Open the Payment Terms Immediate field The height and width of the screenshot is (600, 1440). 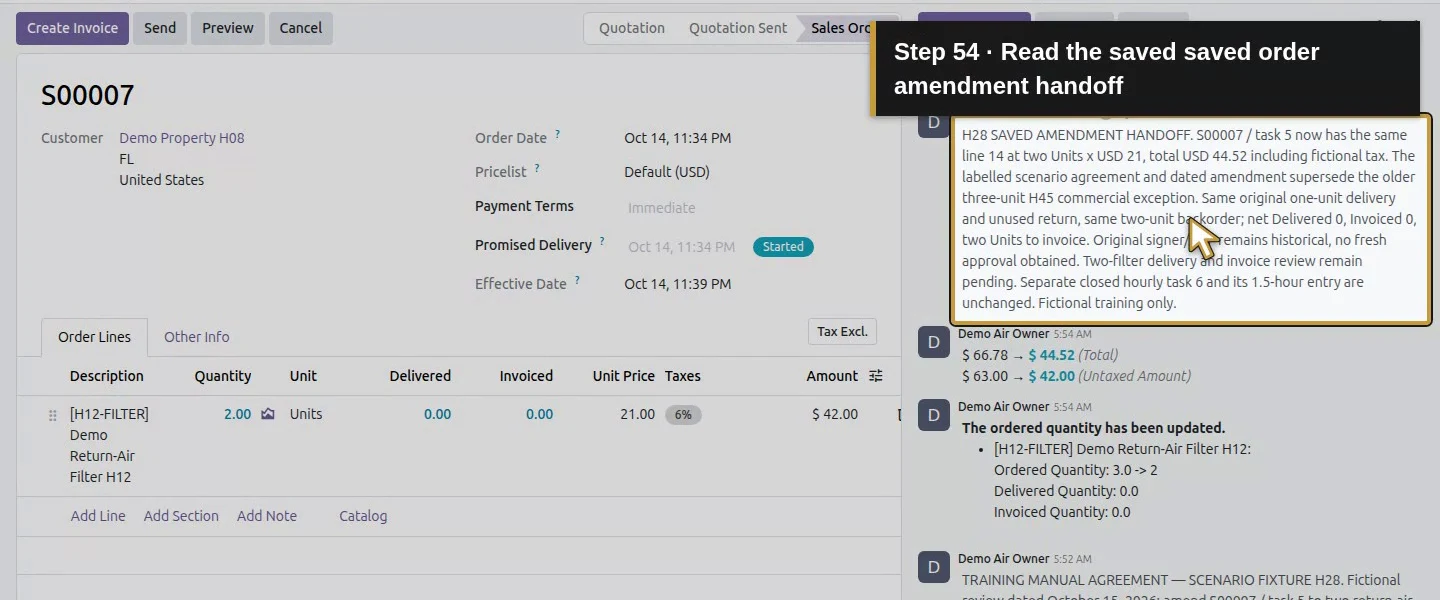662,208
